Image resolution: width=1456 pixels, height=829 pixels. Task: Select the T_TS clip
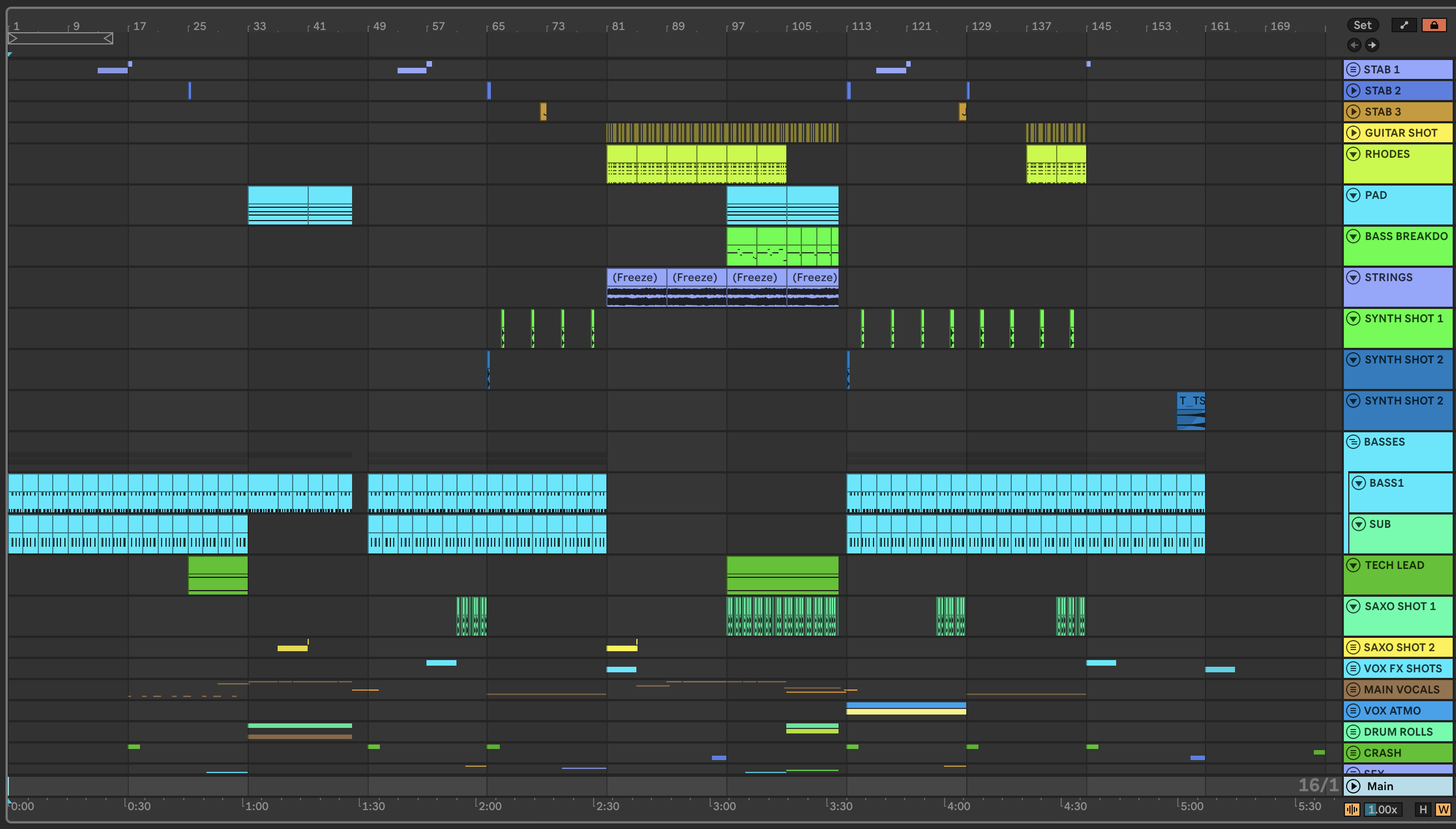pyautogui.click(x=1191, y=411)
